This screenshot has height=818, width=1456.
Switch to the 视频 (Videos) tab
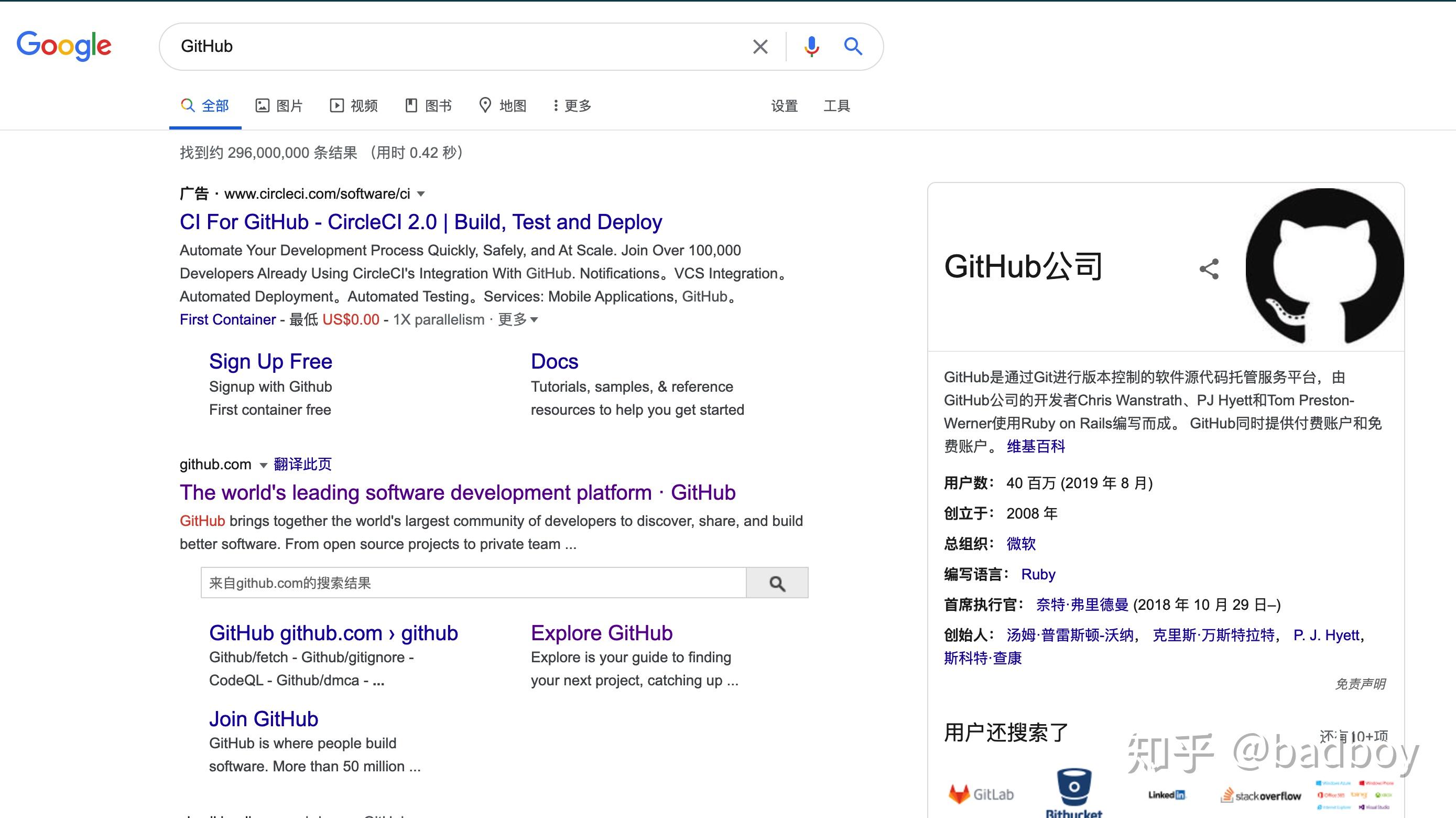coord(354,106)
